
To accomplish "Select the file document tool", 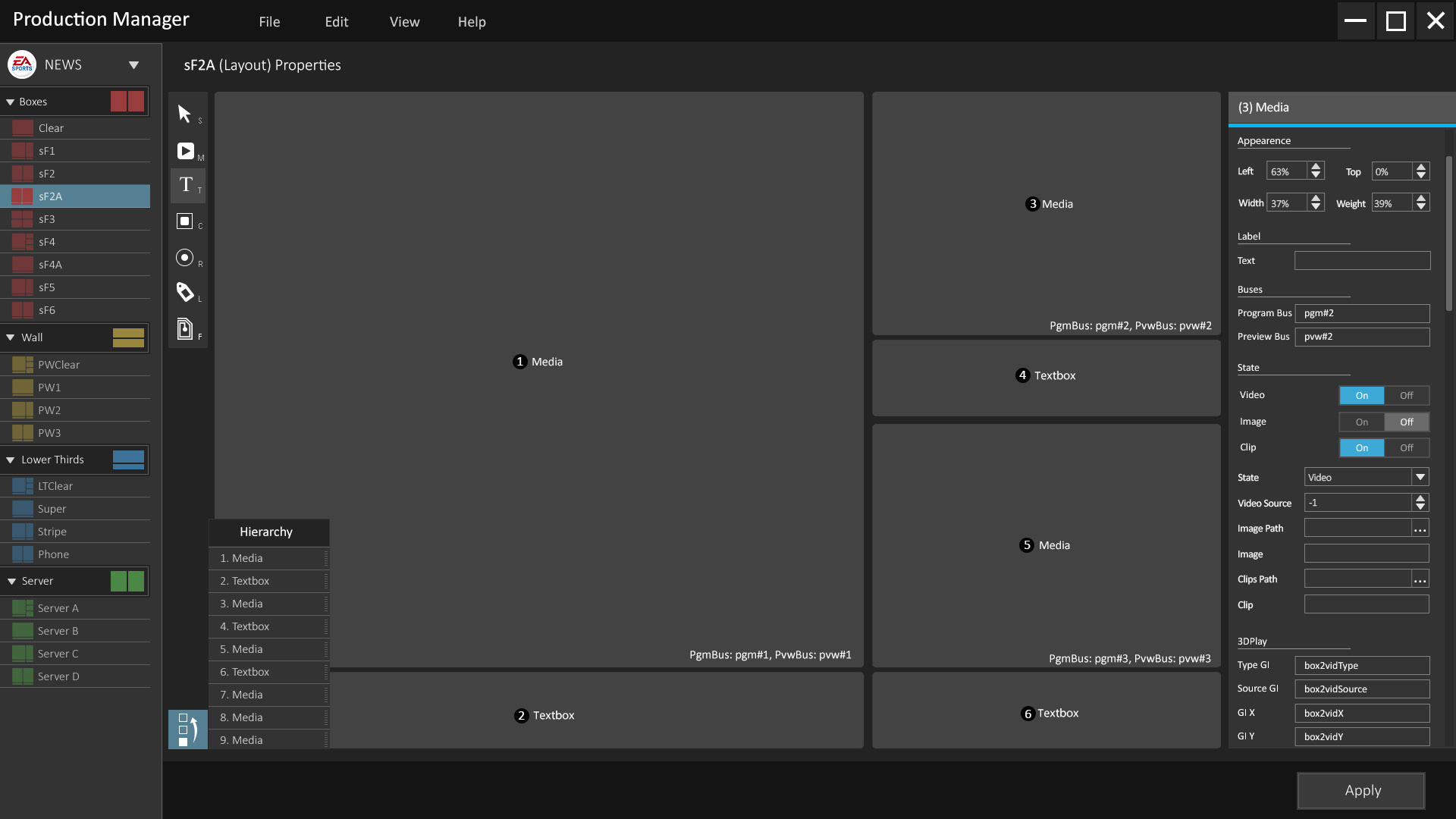I will pyautogui.click(x=184, y=328).
